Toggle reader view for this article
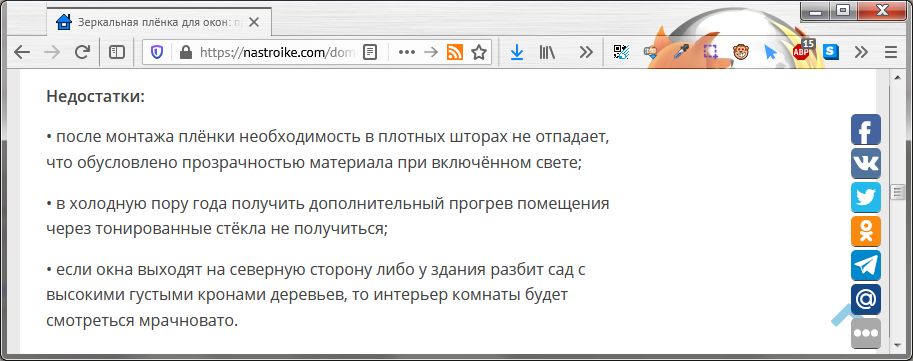The width and height of the screenshot is (913, 361). (370, 52)
